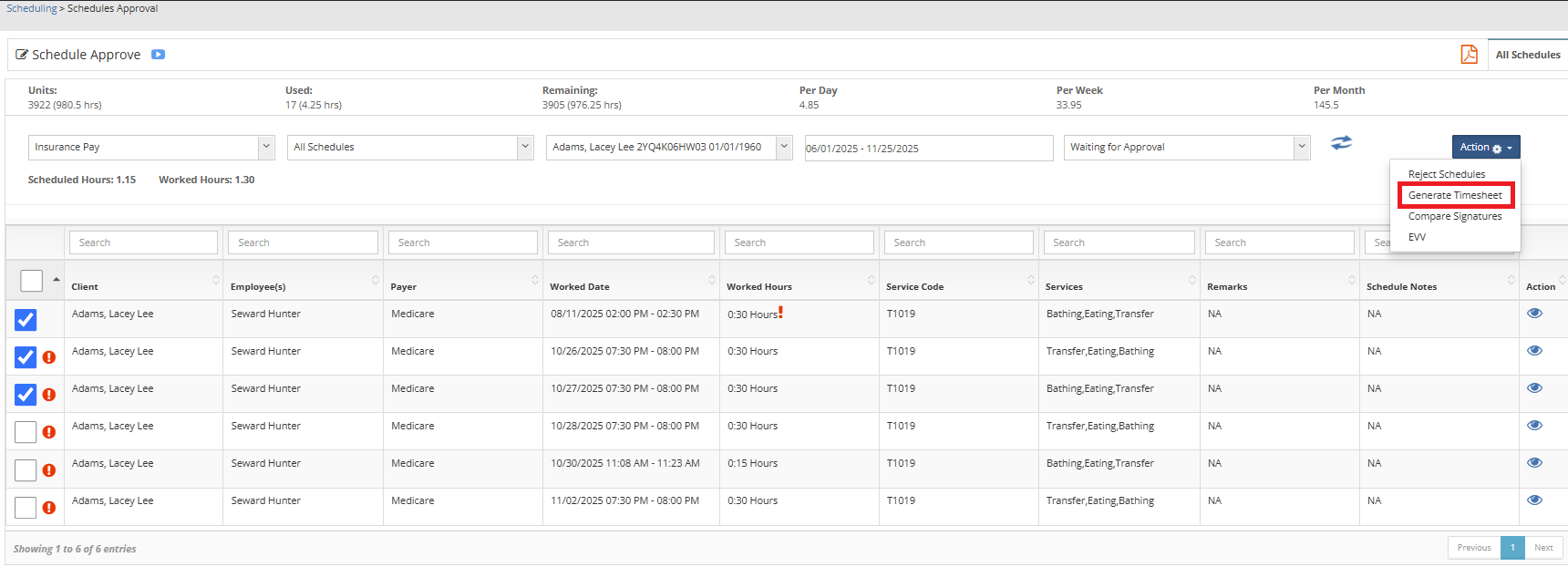Click eye icon for 11/02/2025 schedule
The image size is (1568, 567).
[1534, 500]
